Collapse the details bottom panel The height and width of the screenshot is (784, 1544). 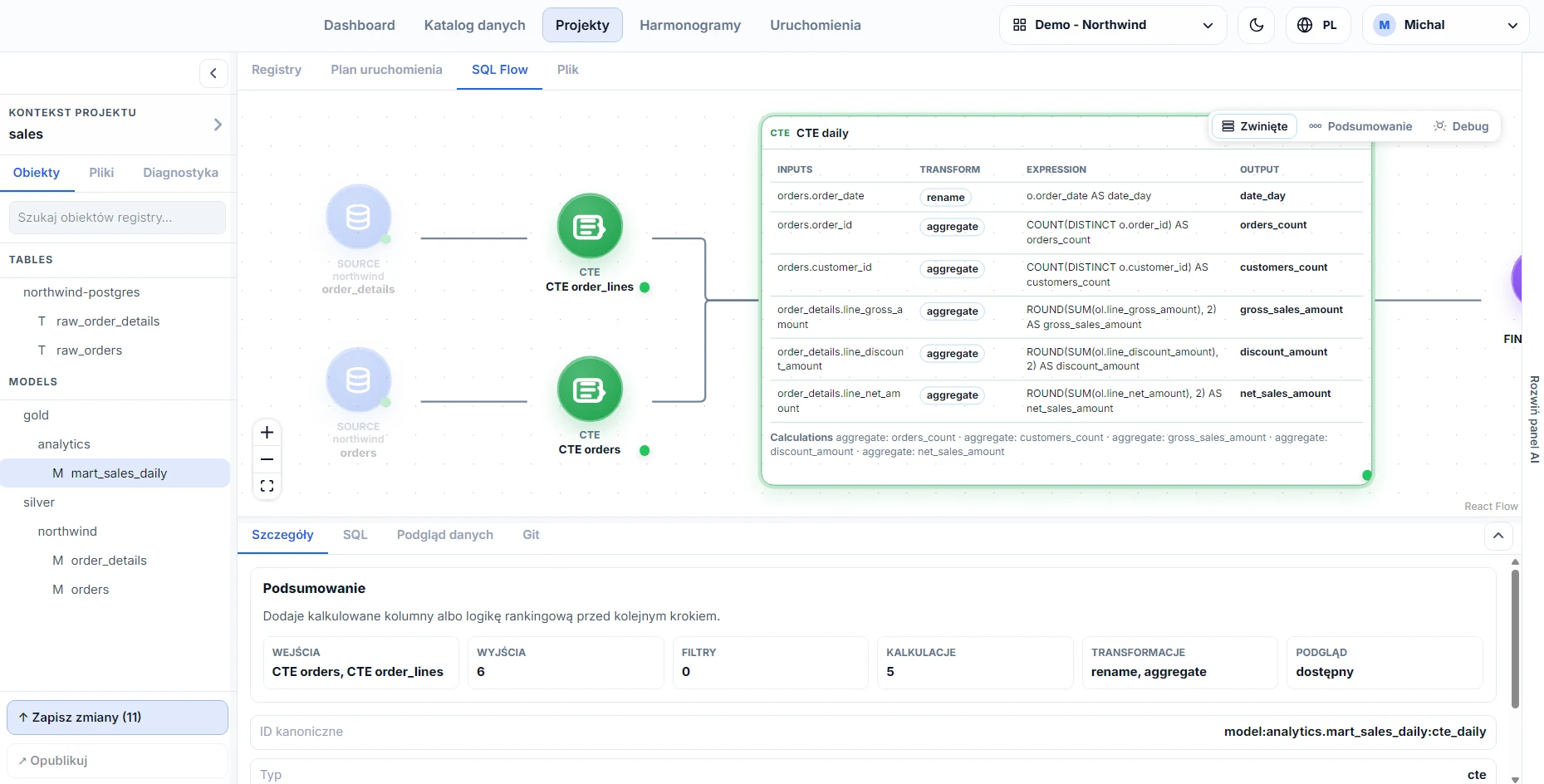pyautogui.click(x=1498, y=536)
